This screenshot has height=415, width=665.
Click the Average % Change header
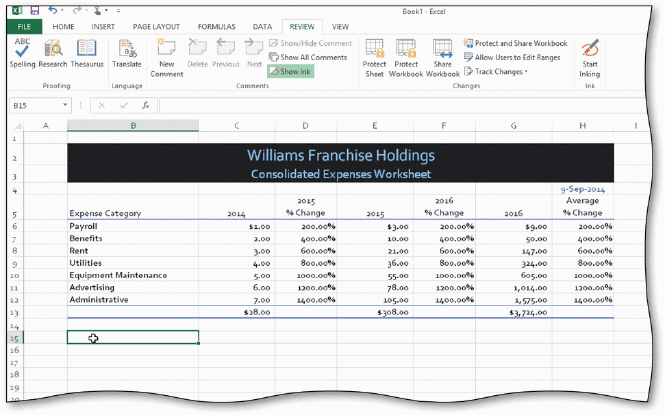point(583,207)
